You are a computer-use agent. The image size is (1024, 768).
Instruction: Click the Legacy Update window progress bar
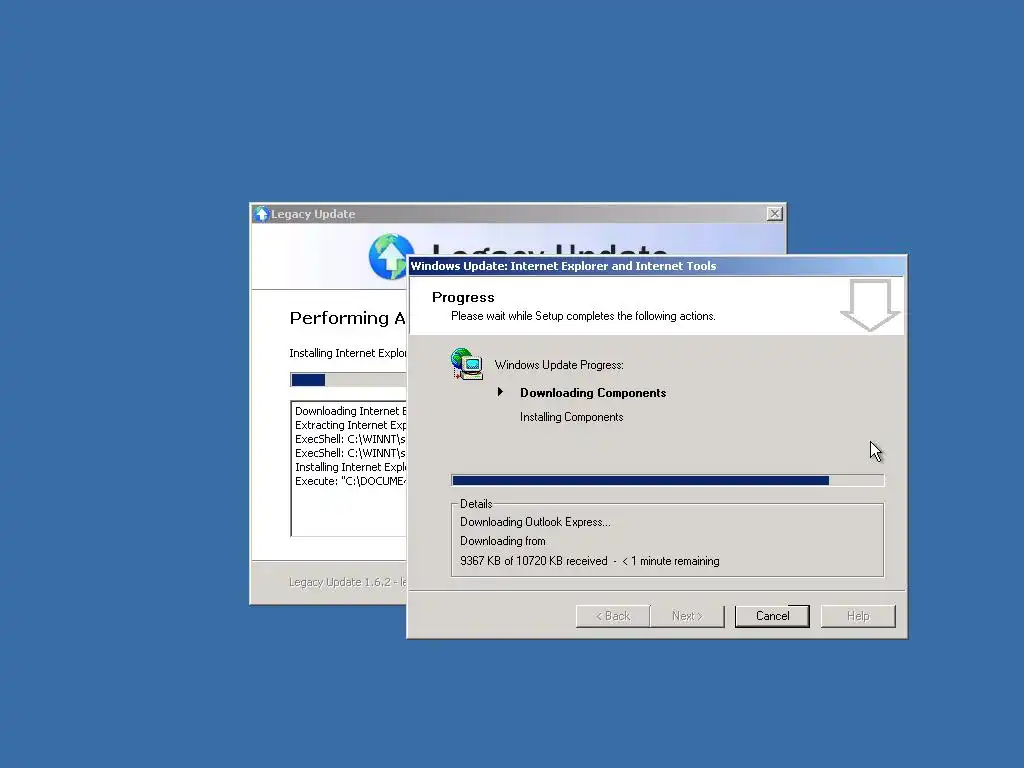pos(349,380)
